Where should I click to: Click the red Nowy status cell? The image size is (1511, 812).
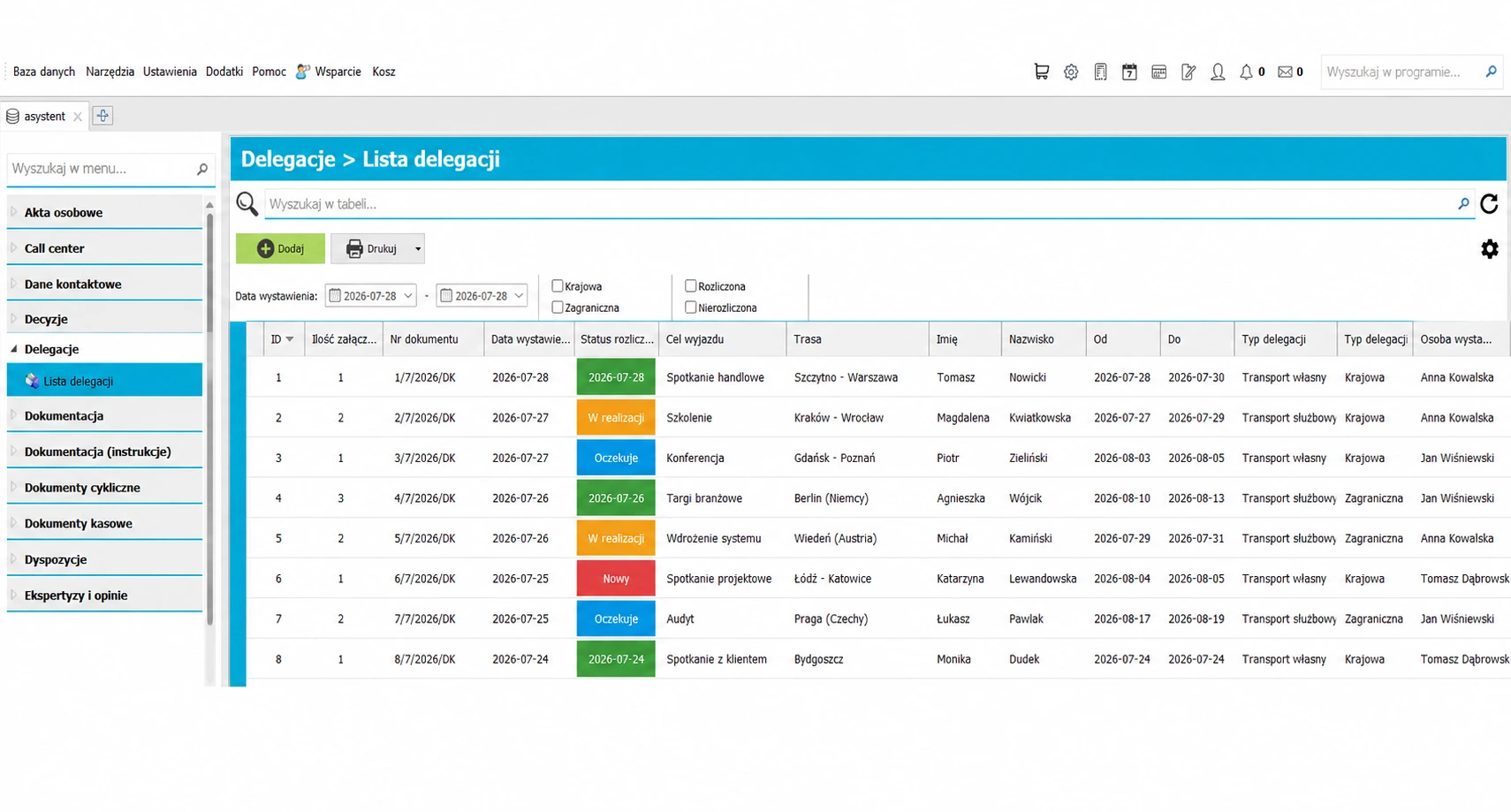point(616,579)
